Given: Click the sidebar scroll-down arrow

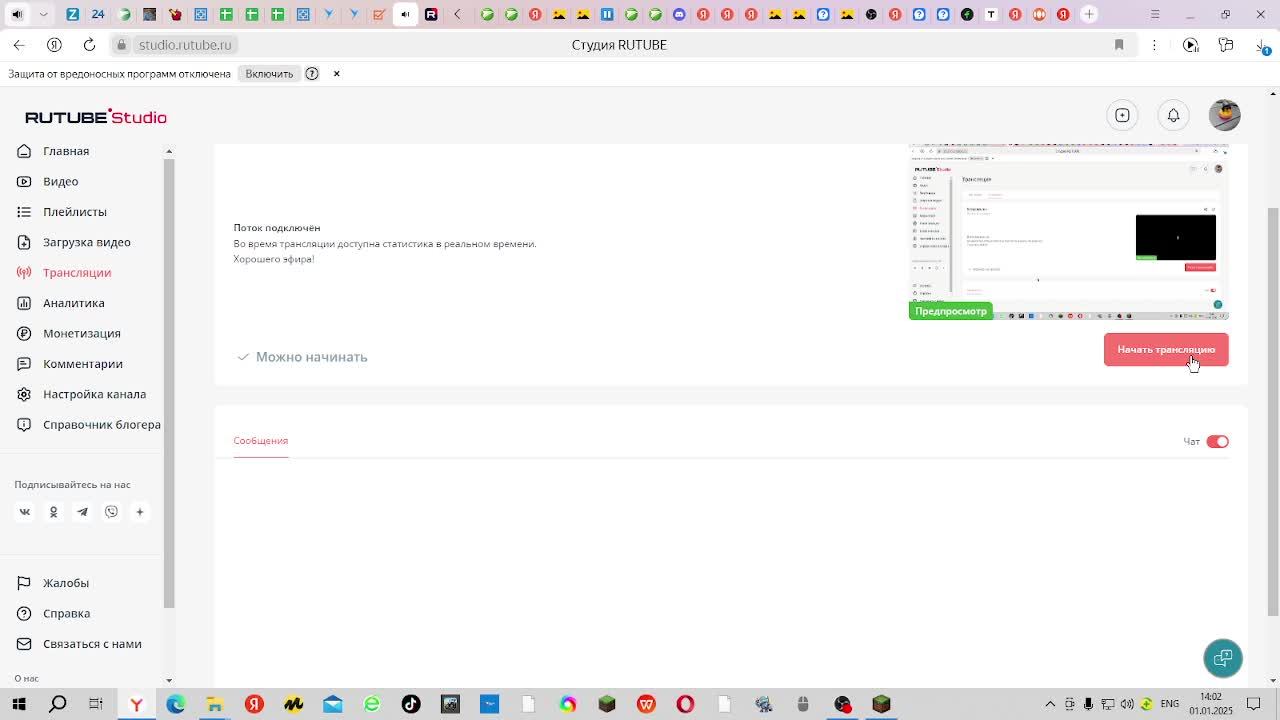Looking at the screenshot, I should pyautogui.click(x=169, y=680).
